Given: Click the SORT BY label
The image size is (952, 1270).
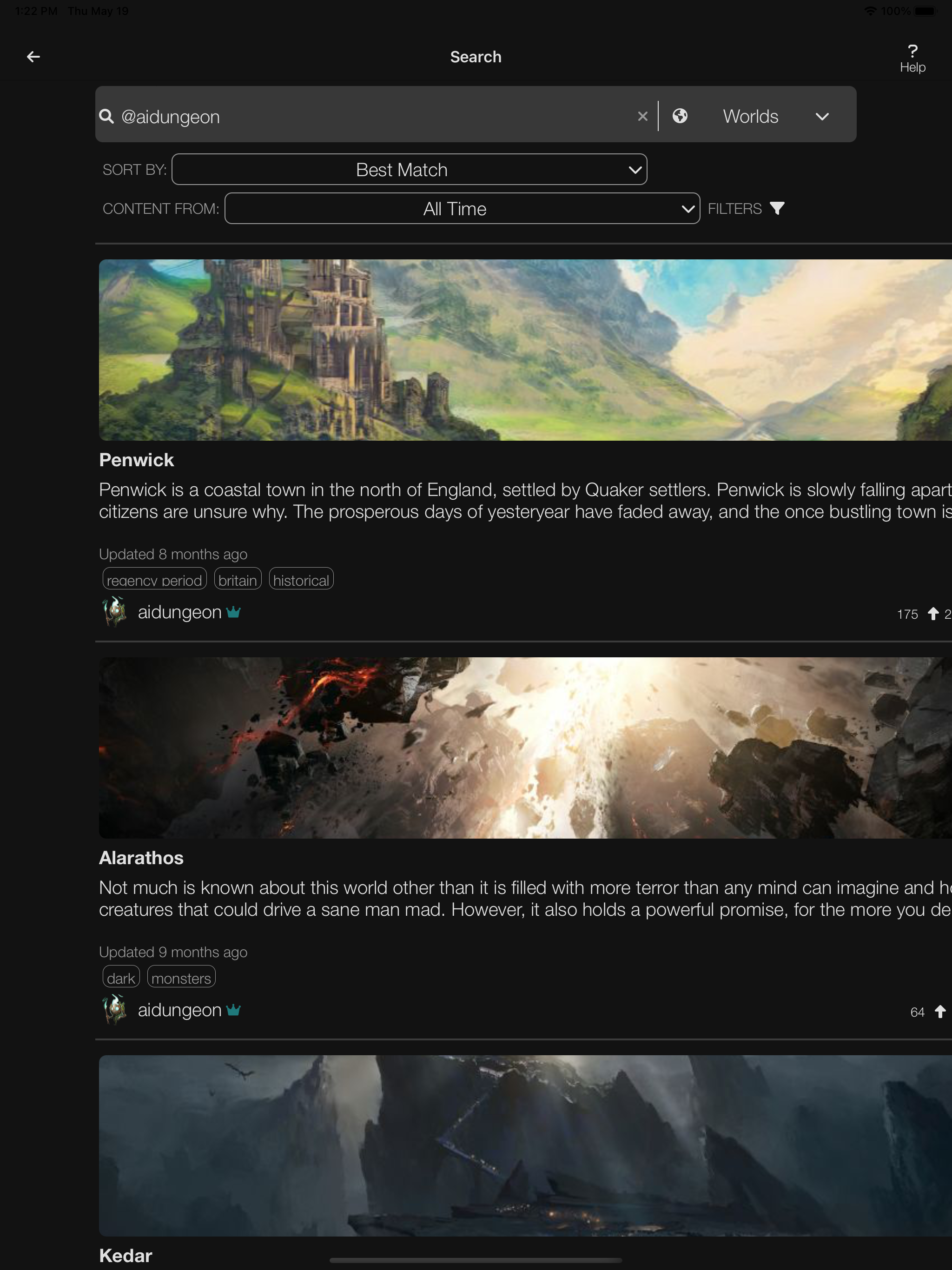Looking at the screenshot, I should (134, 169).
